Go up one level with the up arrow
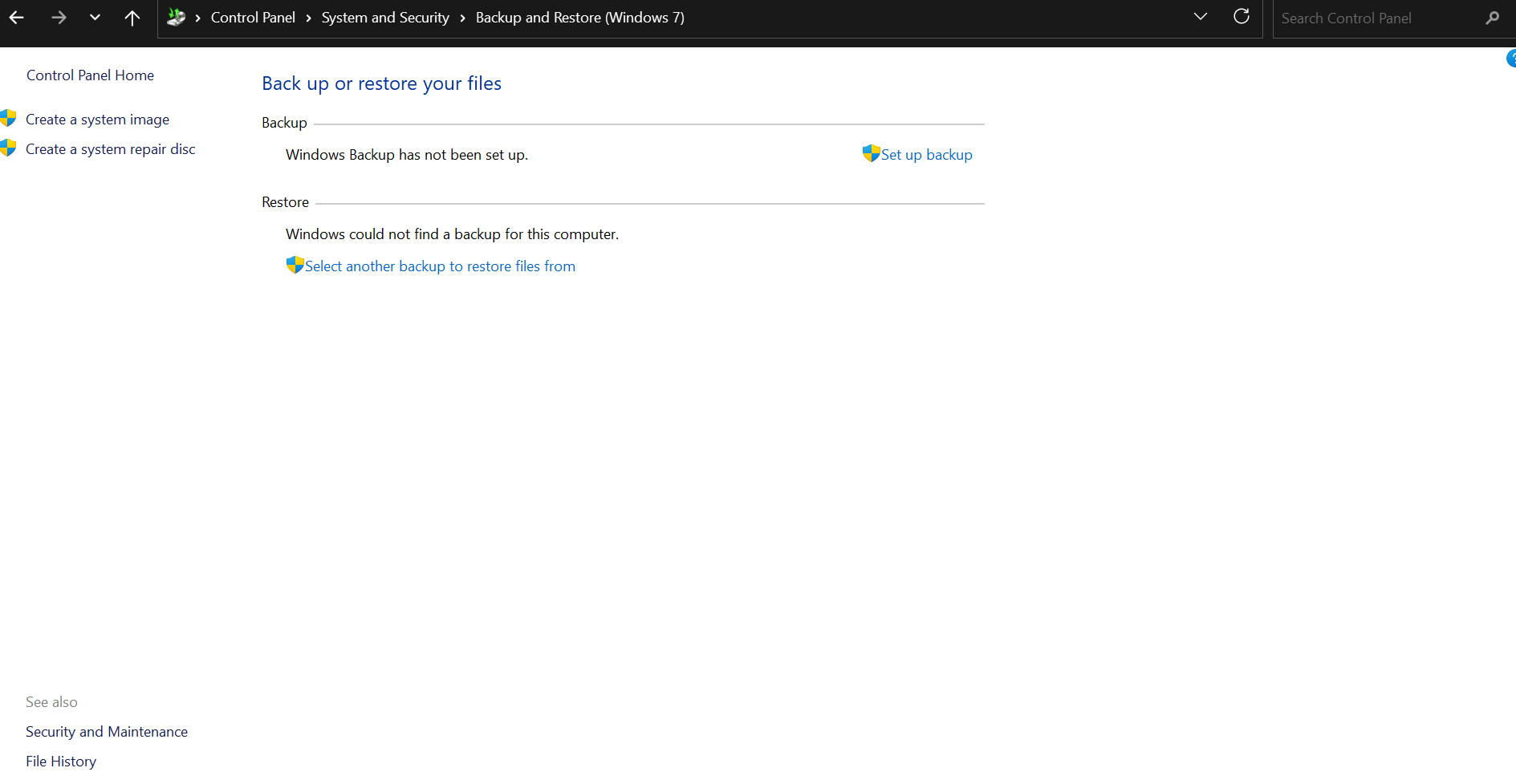The width and height of the screenshot is (1516, 784). click(132, 17)
